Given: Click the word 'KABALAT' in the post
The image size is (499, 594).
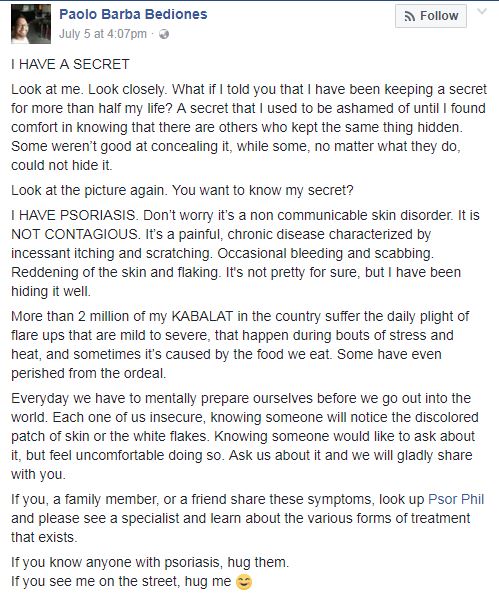Looking at the screenshot, I should pyautogui.click(x=202, y=316).
